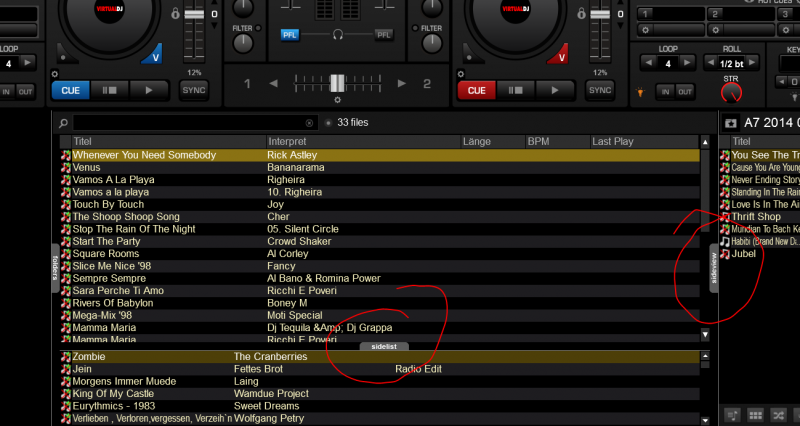The height and width of the screenshot is (426, 800).
Task: Select Jubel in the sideview list
Action: tap(760, 254)
